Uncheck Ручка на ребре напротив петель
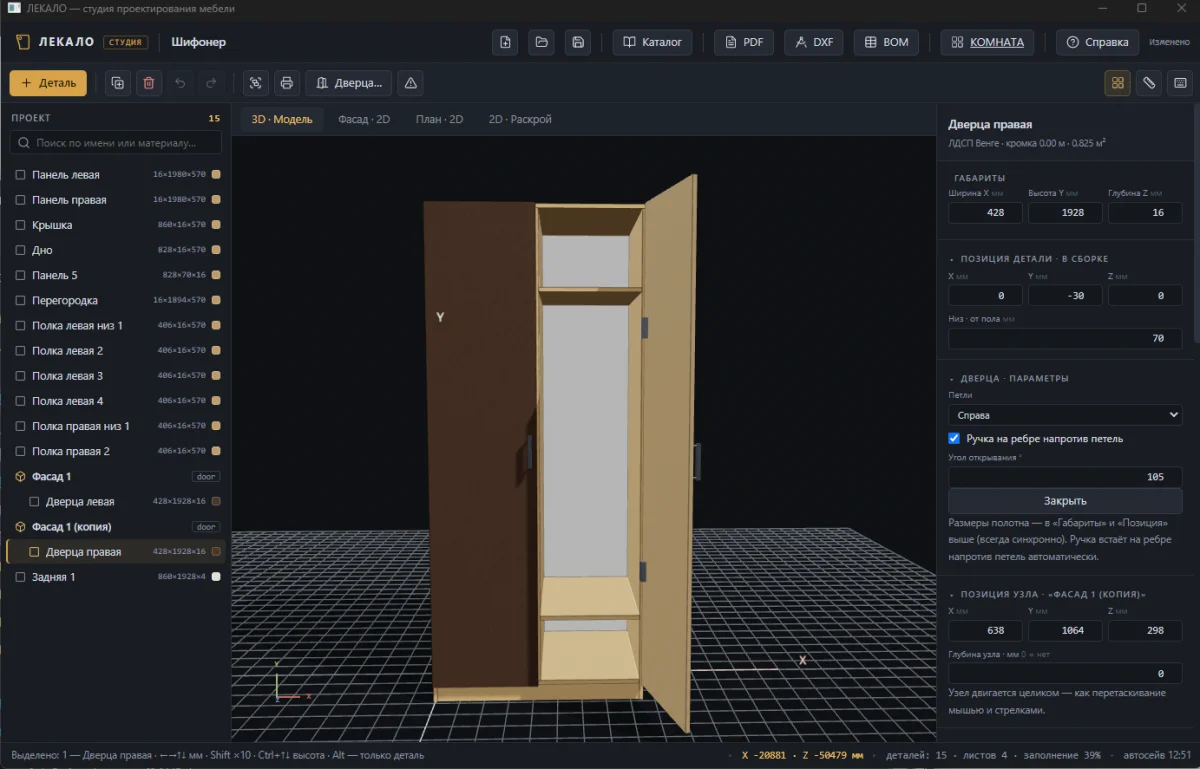Viewport: 1200px width, 769px height. (x=954, y=438)
